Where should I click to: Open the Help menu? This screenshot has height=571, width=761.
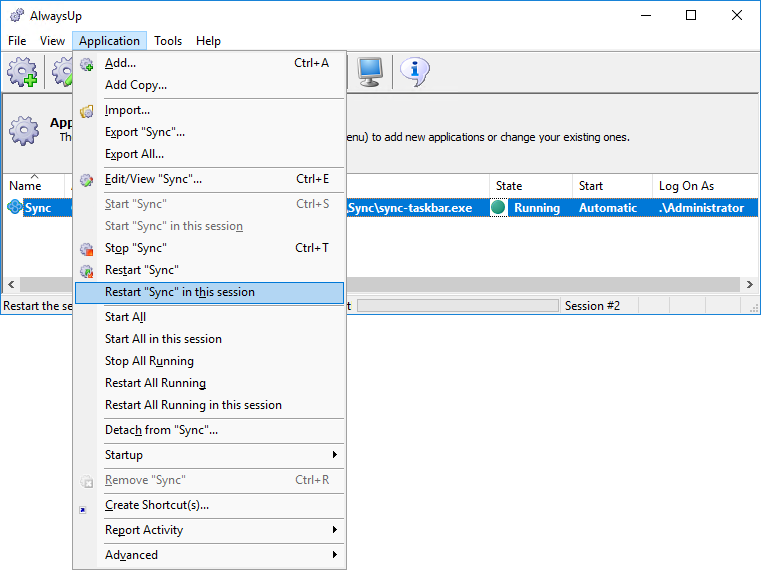tap(208, 41)
